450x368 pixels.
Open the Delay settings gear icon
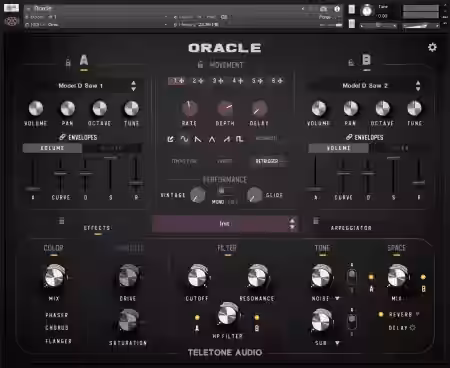click(413, 328)
